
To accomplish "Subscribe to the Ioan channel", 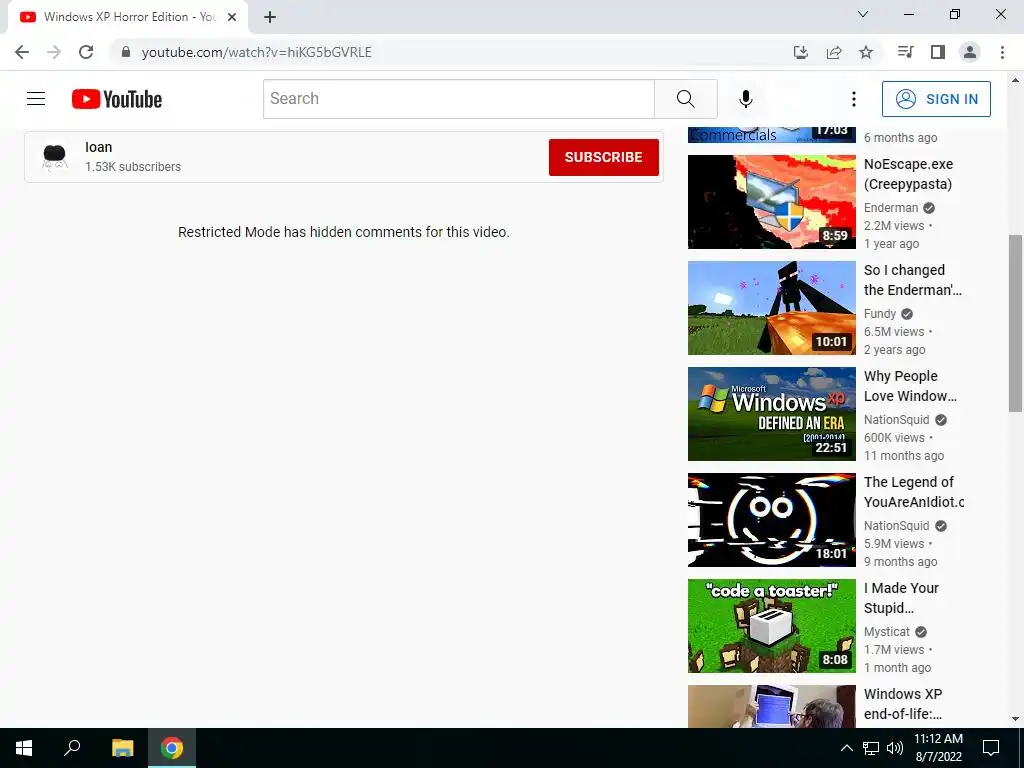I will (603, 157).
